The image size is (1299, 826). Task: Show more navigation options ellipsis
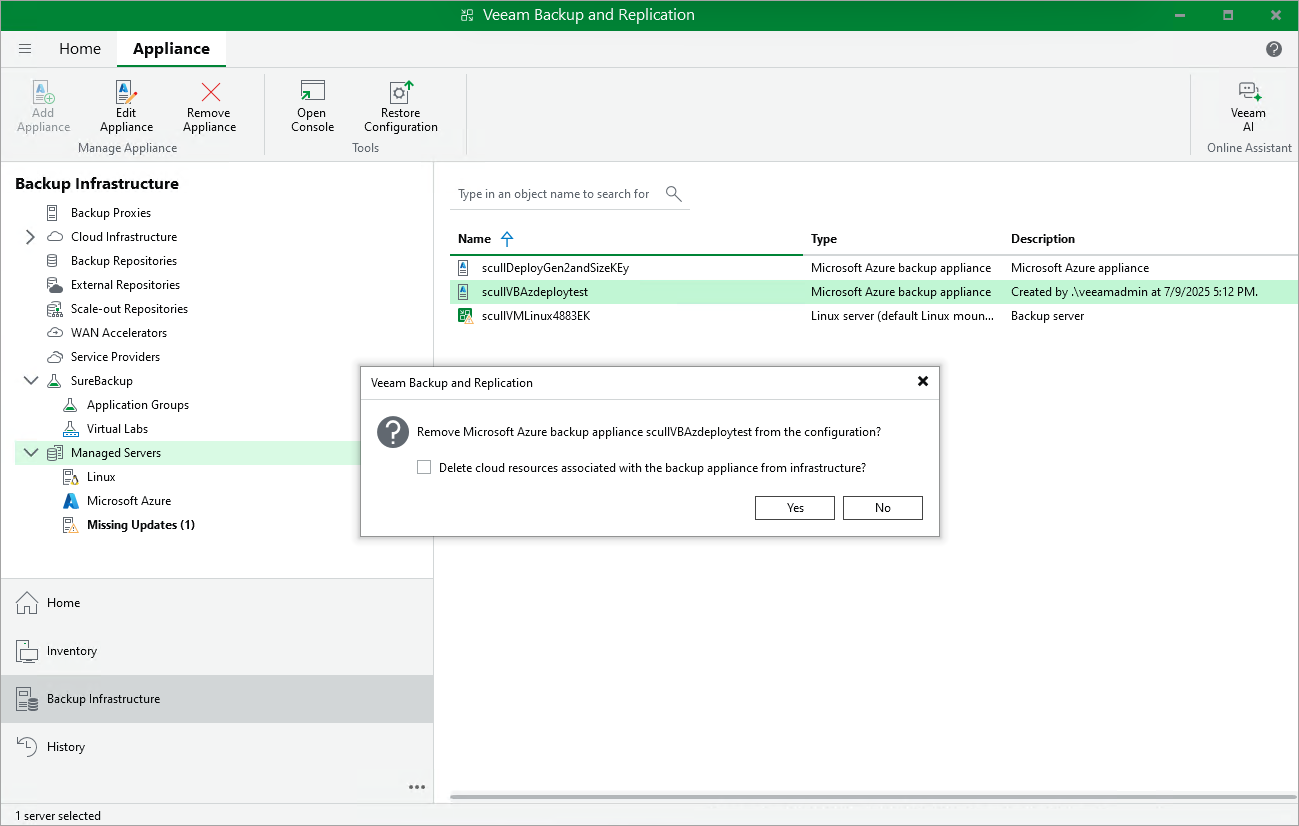click(417, 787)
